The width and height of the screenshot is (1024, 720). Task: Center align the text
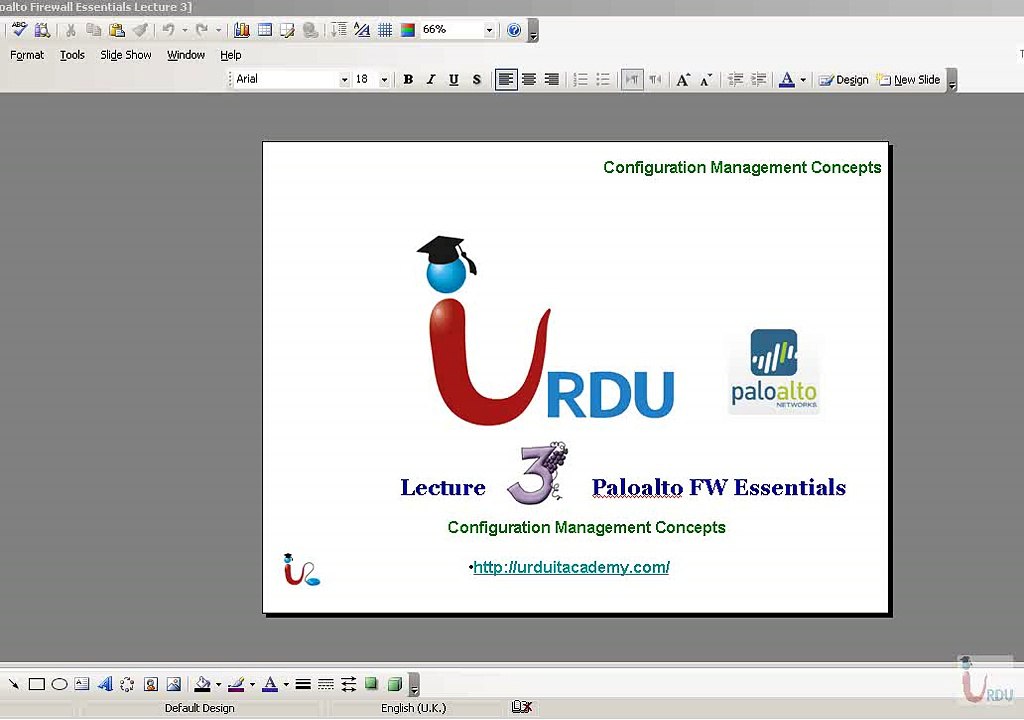click(x=529, y=80)
